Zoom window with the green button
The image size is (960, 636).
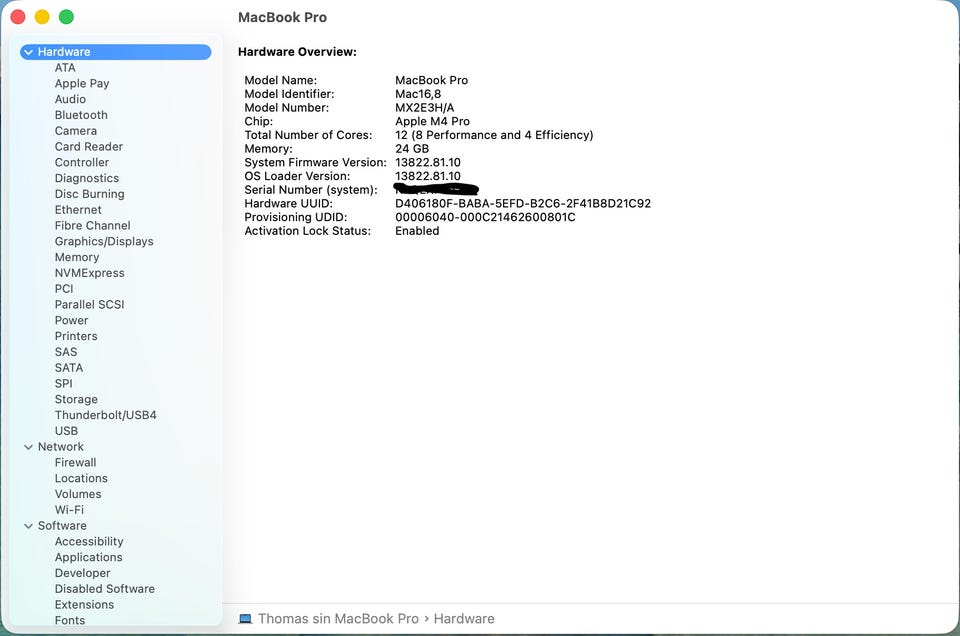(66, 17)
